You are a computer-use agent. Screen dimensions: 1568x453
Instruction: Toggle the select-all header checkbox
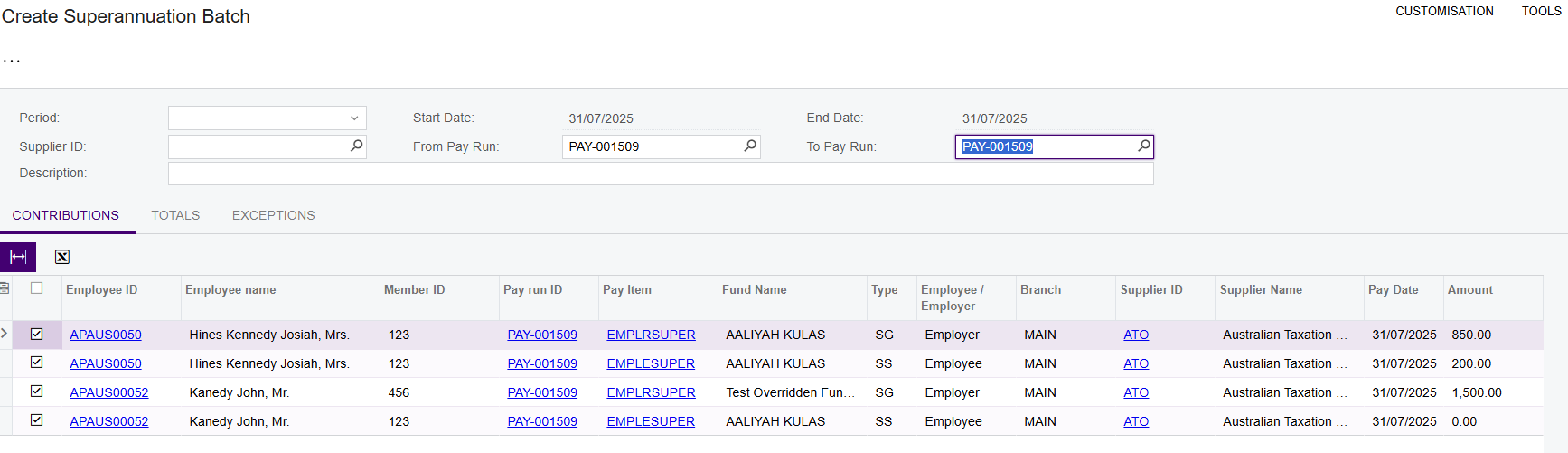click(x=37, y=288)
